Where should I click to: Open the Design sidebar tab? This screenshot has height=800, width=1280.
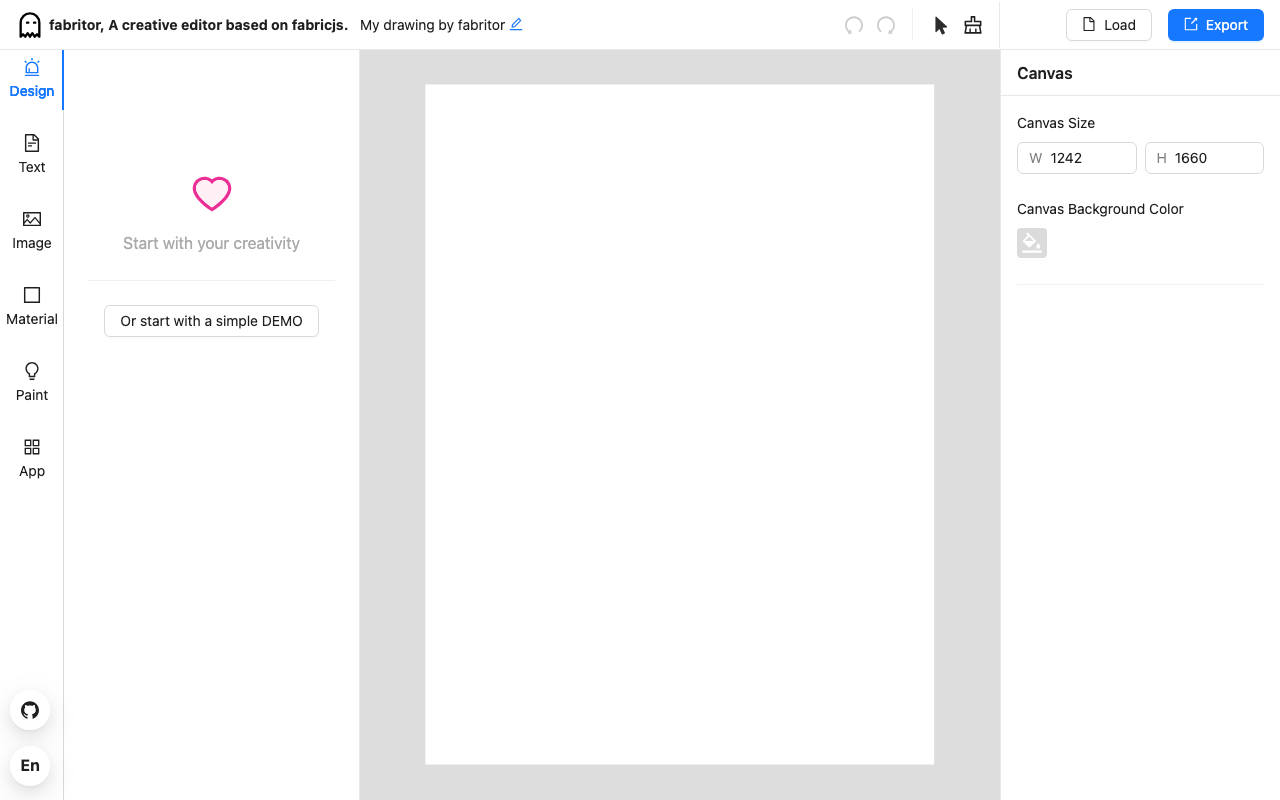pyautogui.click(x=32, y=79)
